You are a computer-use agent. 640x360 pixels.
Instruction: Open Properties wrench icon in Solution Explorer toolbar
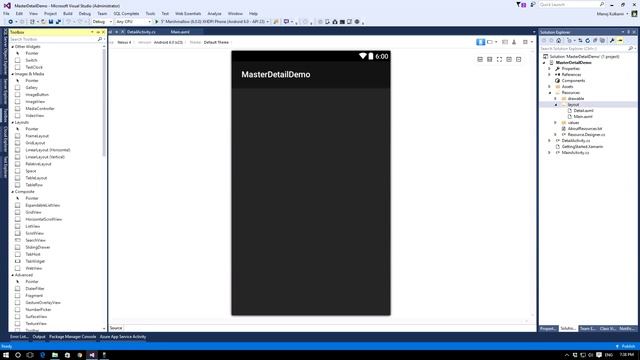pyautogui.click(x=612, y=40)
